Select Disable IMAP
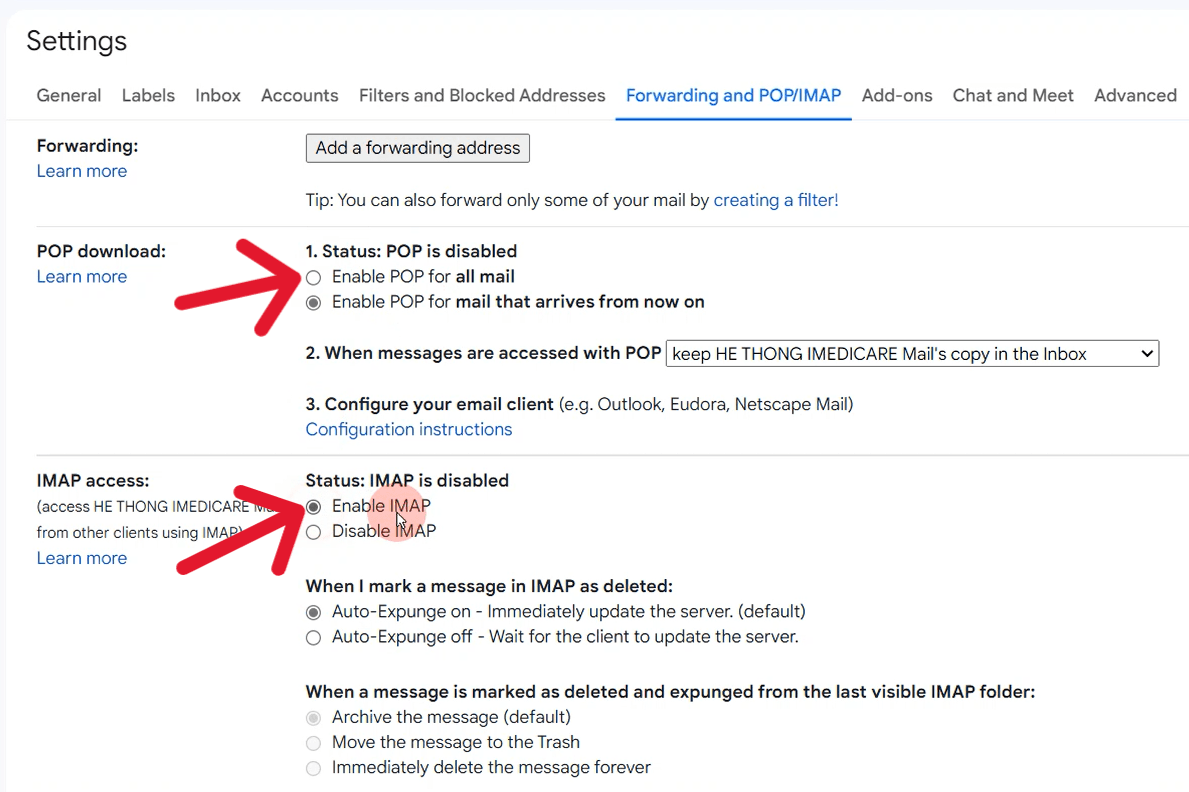 (x=313, y=531)
